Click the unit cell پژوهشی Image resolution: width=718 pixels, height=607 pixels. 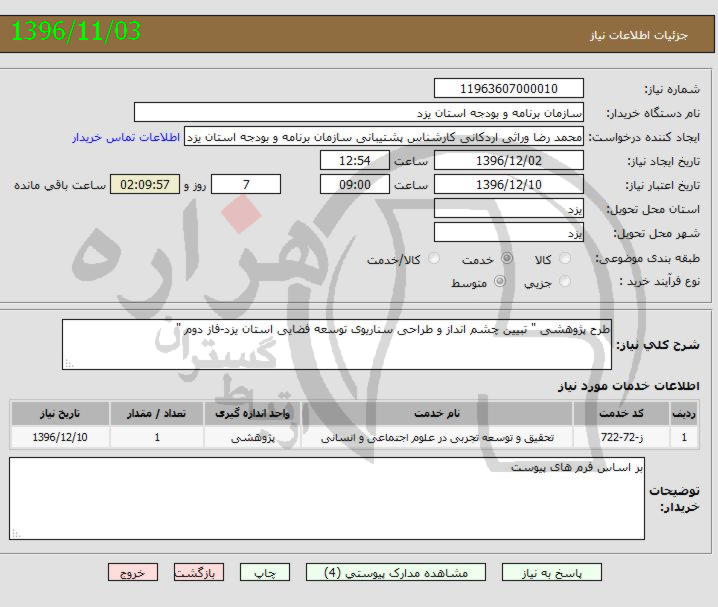click(252, 437)
